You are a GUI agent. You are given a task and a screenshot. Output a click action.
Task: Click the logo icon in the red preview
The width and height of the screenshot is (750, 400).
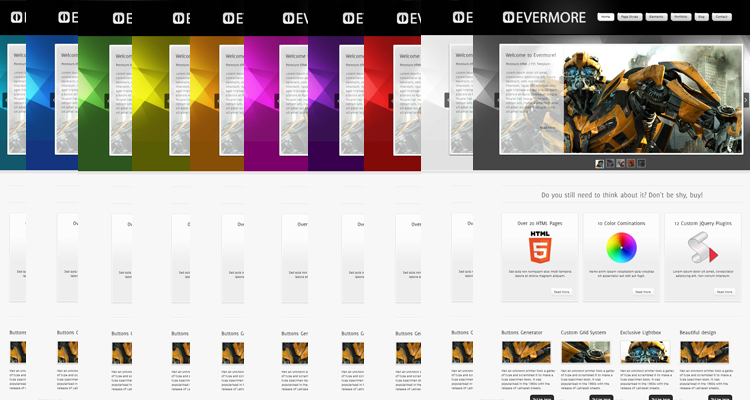[403, 18]
